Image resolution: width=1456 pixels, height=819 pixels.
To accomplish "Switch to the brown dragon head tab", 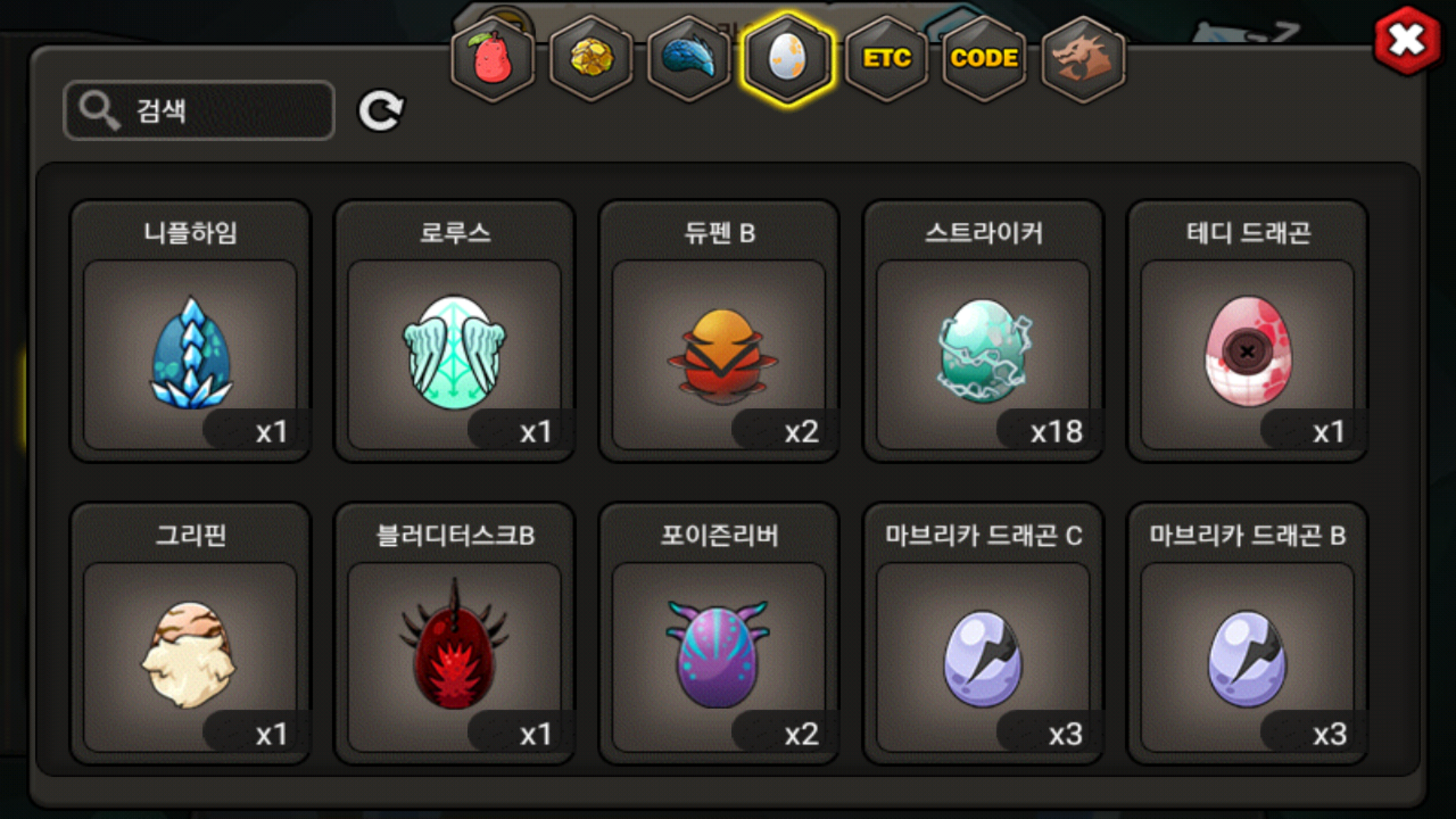I will (1083, 58).
